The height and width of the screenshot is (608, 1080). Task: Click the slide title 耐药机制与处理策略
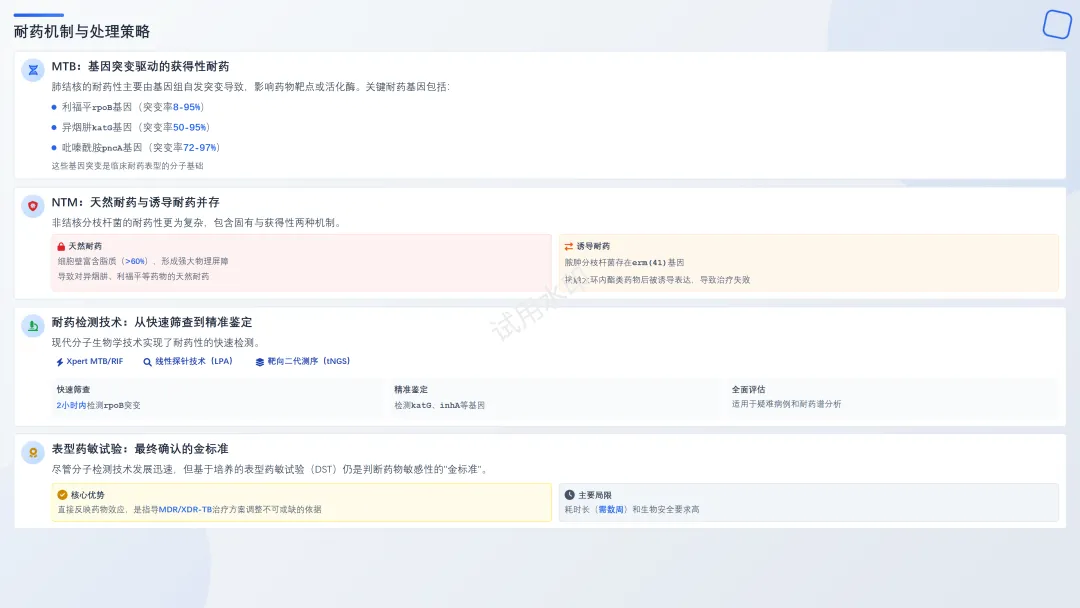[x=81, y=32]
